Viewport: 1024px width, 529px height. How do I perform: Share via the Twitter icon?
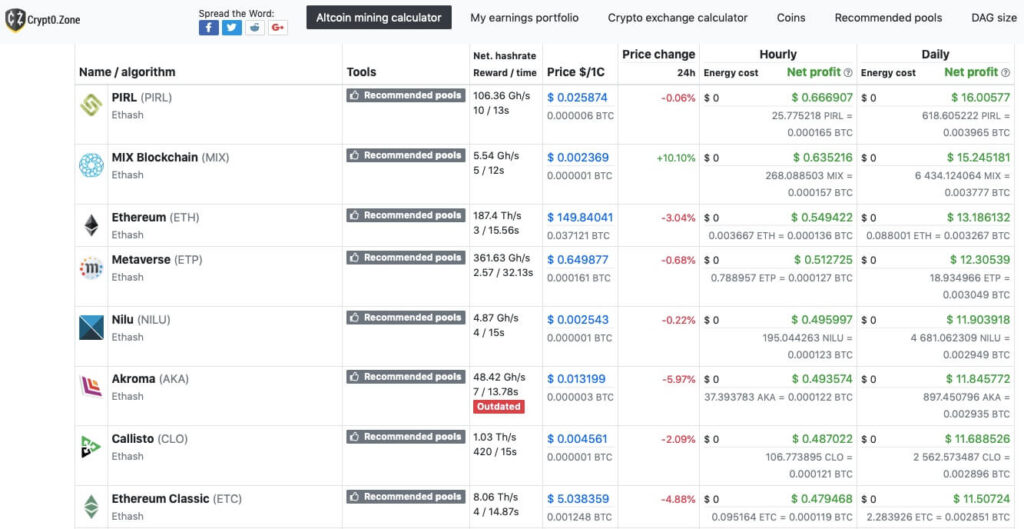(x=231, y=27)
